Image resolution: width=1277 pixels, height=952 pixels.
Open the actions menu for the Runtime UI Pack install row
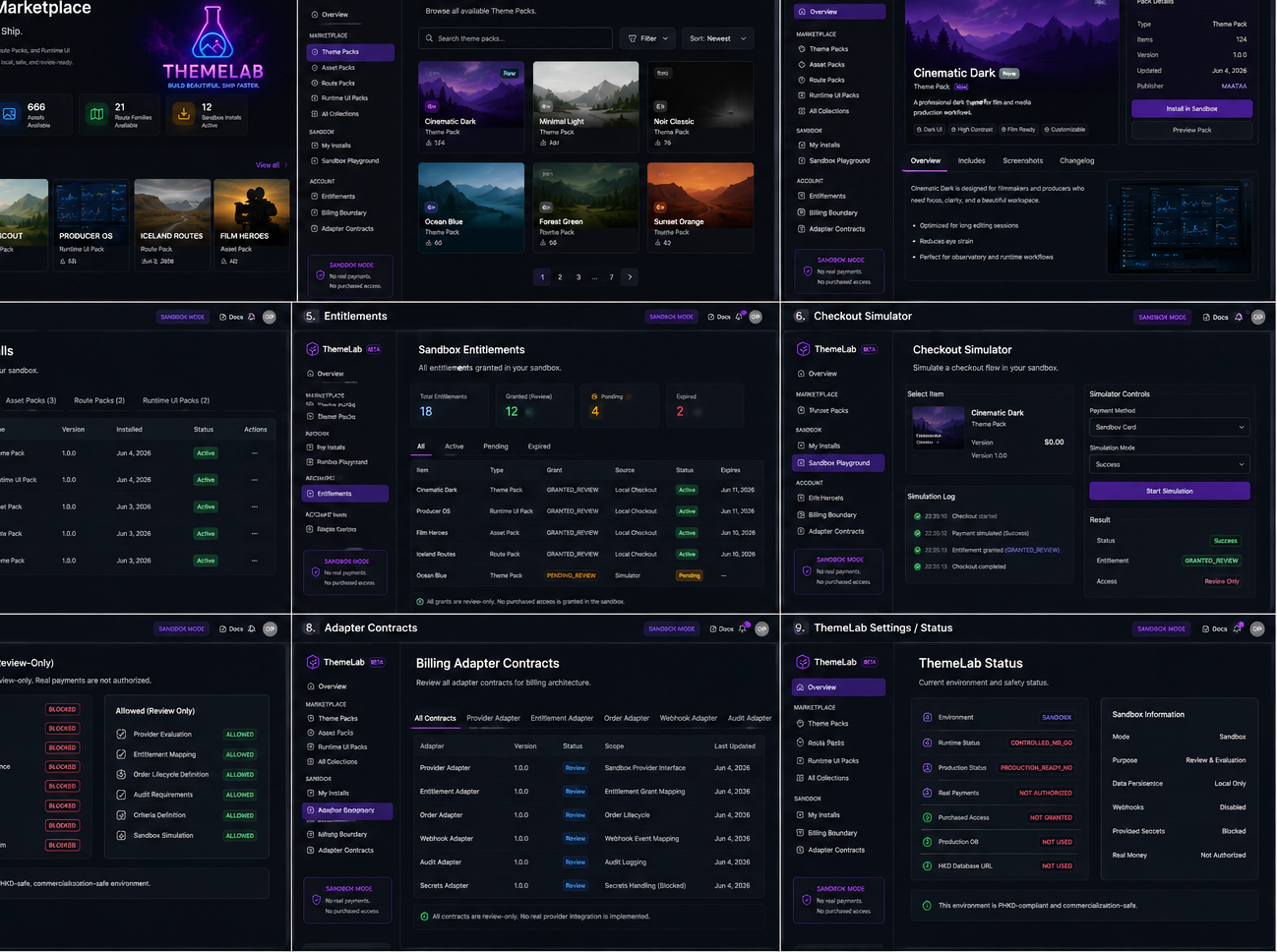[x=255, y=480]
